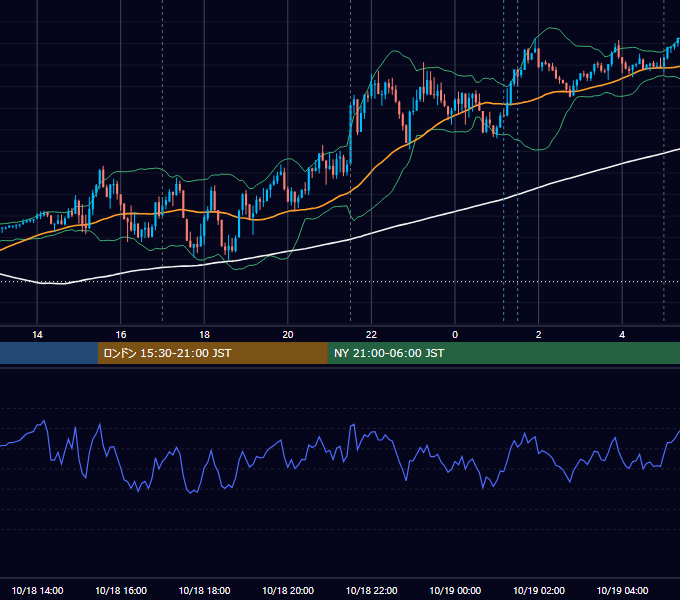Click the hour label 22 on time axis

point(371,335)
